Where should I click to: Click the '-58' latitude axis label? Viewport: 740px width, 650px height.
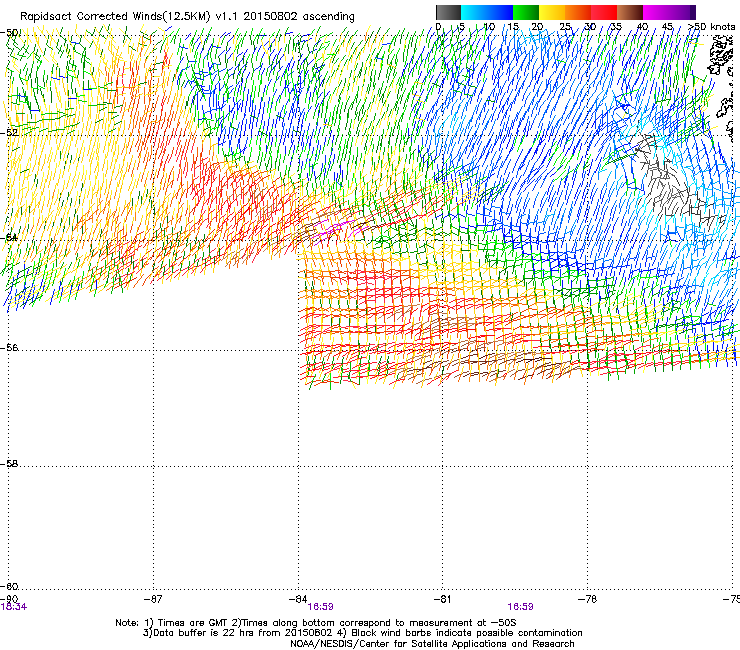tap(9, 464)
